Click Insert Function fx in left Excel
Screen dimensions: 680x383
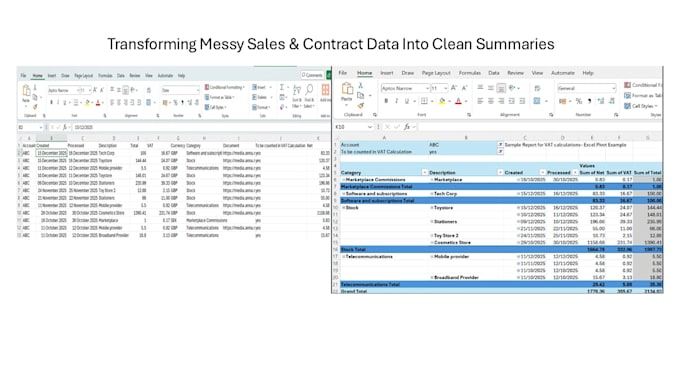pos(65,127)
